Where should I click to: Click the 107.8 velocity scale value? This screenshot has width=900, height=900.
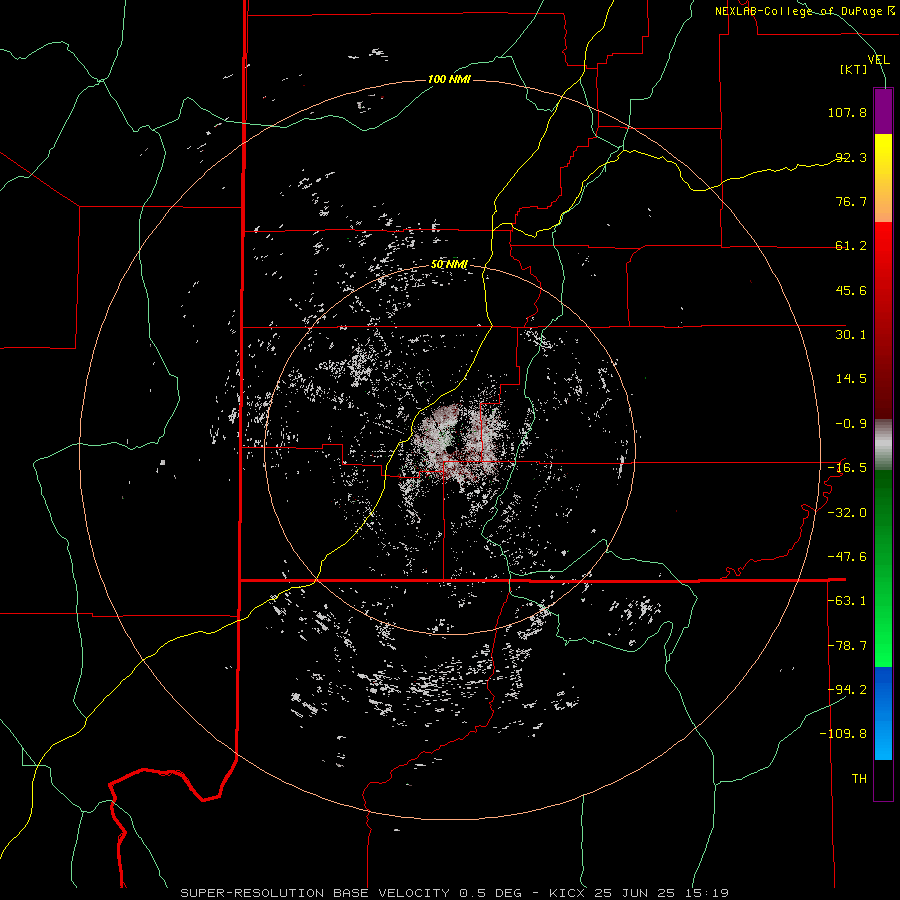tap(847, 112)
